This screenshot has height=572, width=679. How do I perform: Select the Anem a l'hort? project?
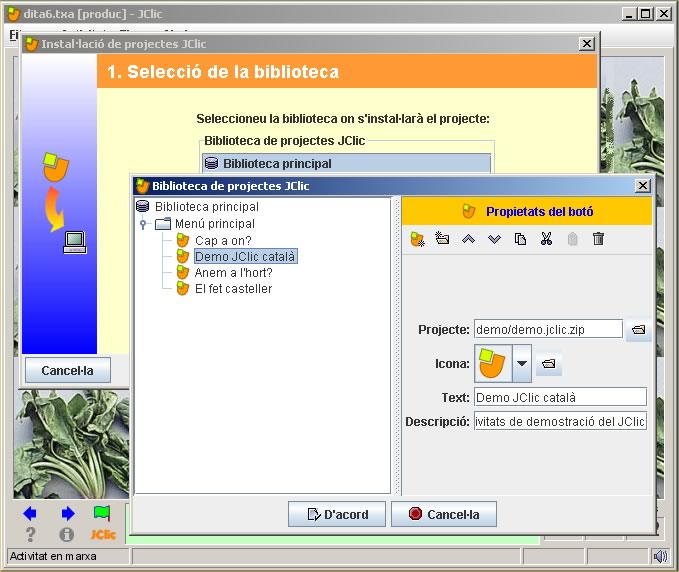(233, 273)
